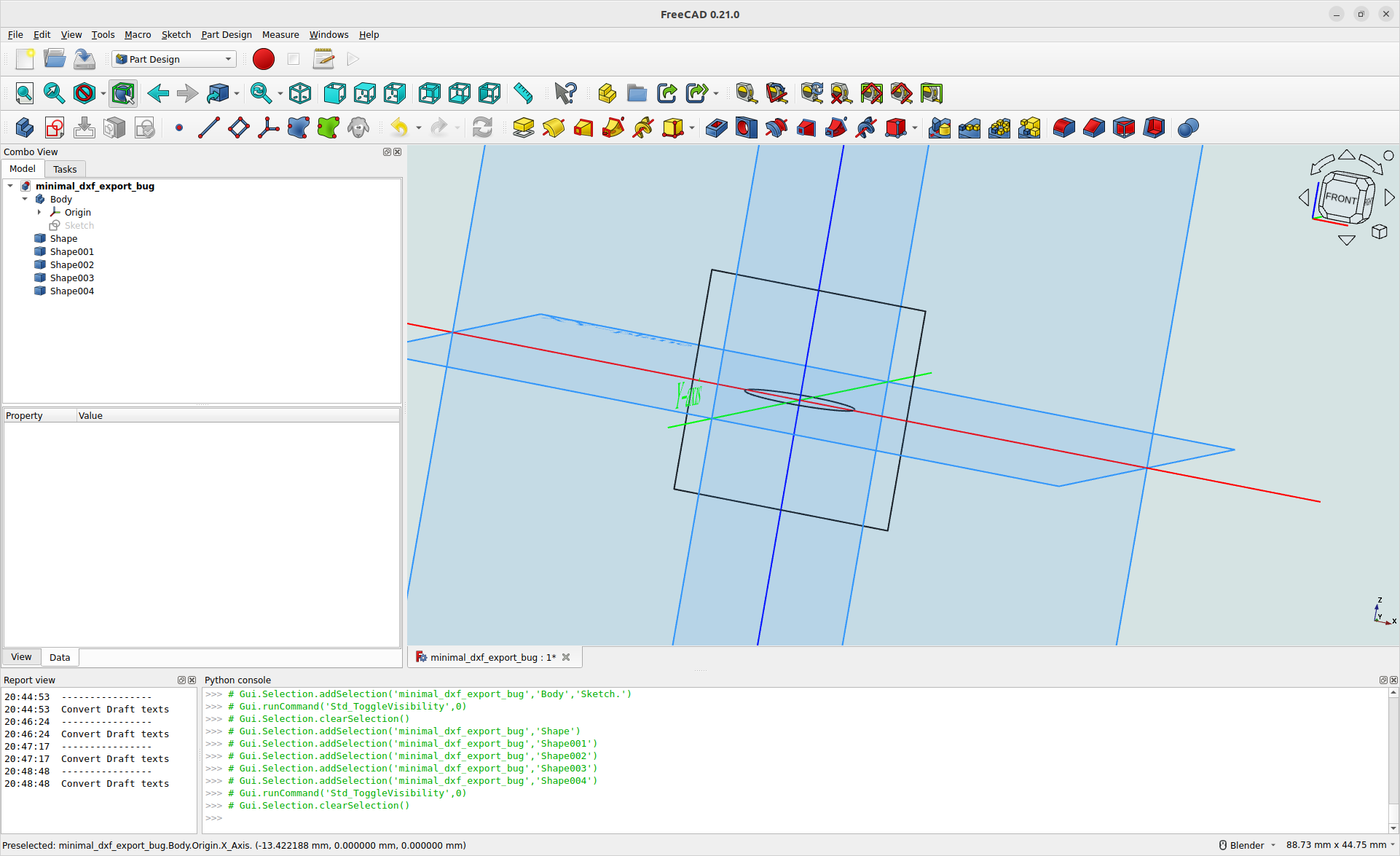
Task: Set the view to axonometric
Action: click(x=299, y=93)
